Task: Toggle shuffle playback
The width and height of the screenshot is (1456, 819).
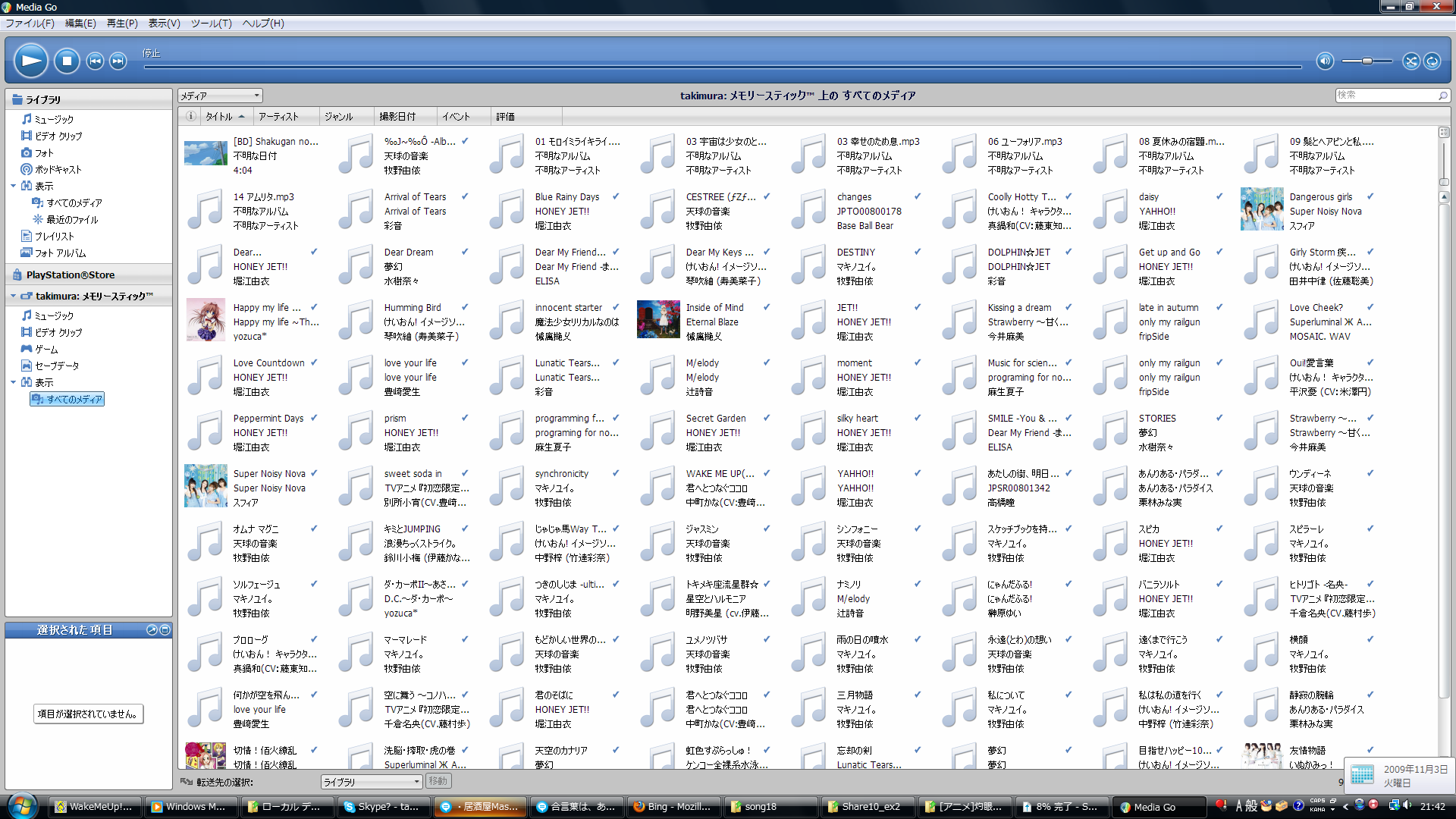Action: pos(1410,61)
